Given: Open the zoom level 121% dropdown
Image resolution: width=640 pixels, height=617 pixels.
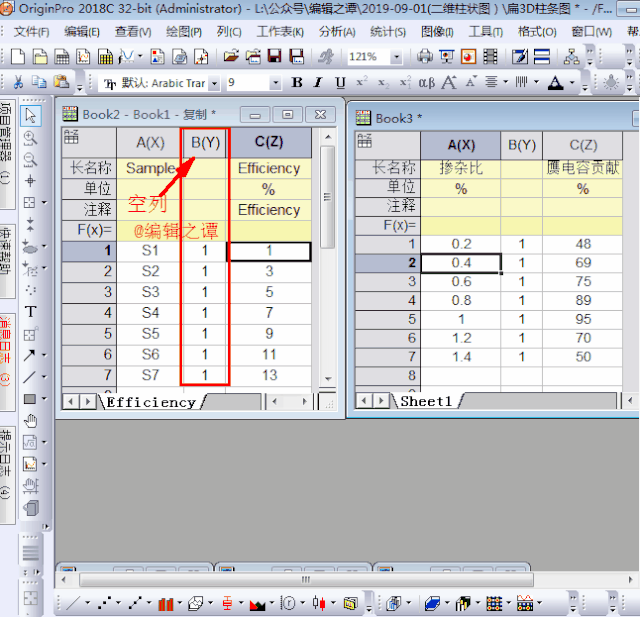Looking at the screenshot, I should point(396,57).
